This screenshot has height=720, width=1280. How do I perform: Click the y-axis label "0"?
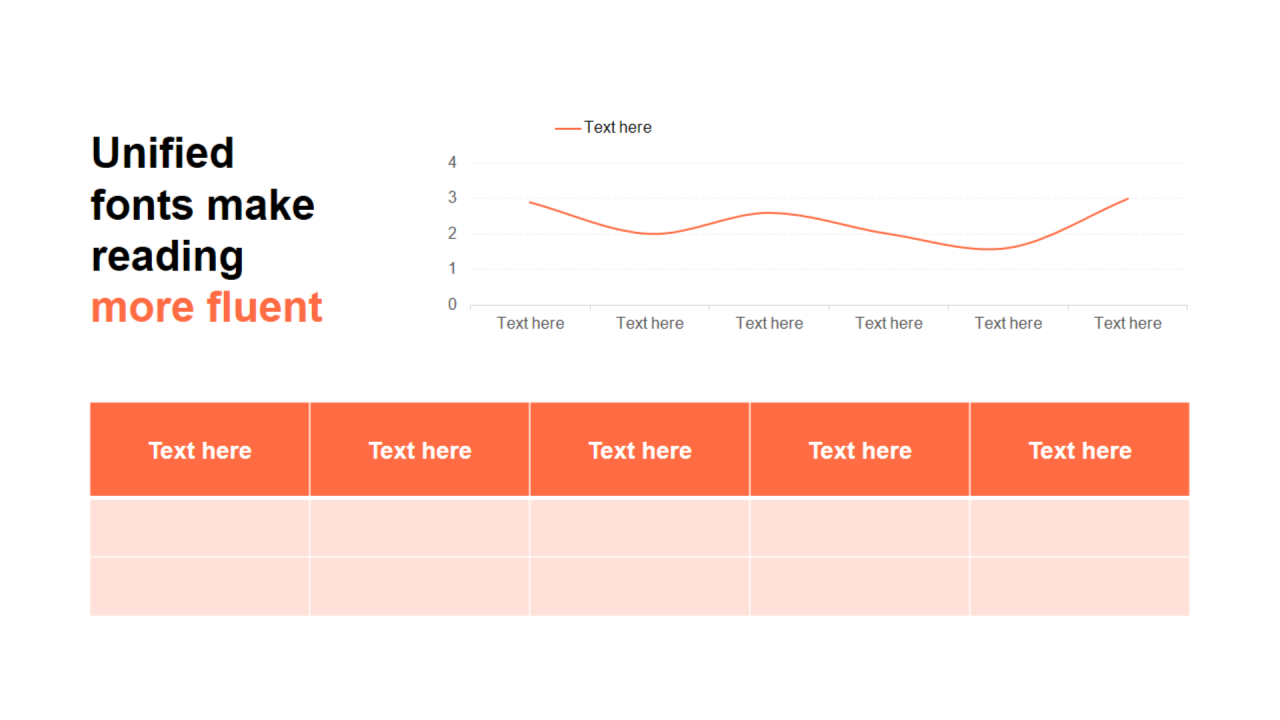point(452,304)
